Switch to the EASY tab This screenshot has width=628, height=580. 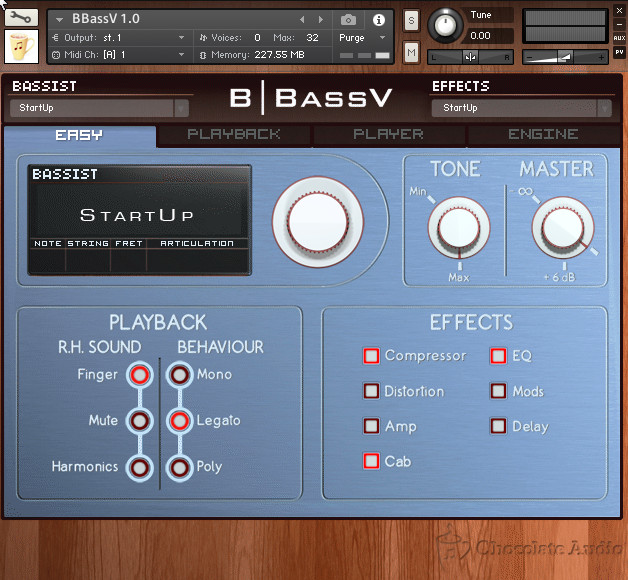(79, 135)
